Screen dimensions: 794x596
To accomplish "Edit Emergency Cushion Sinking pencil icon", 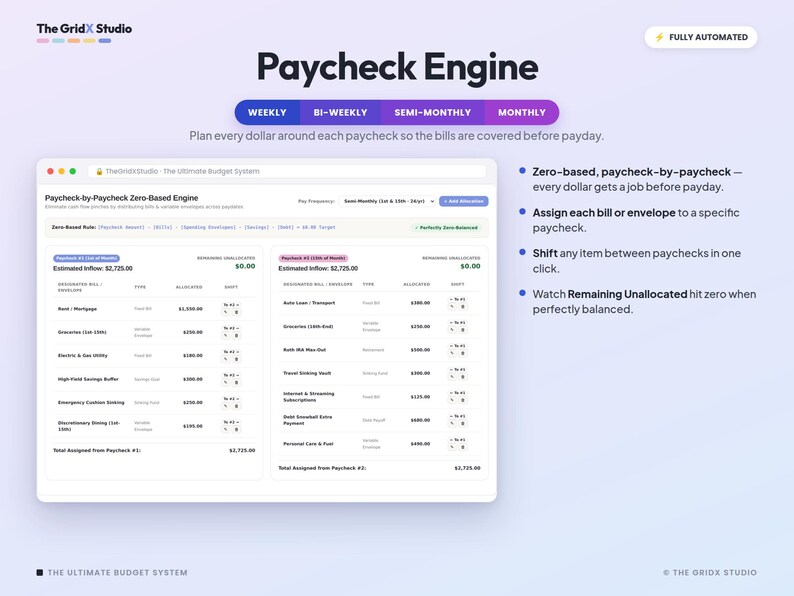I will tap(226, 406).
